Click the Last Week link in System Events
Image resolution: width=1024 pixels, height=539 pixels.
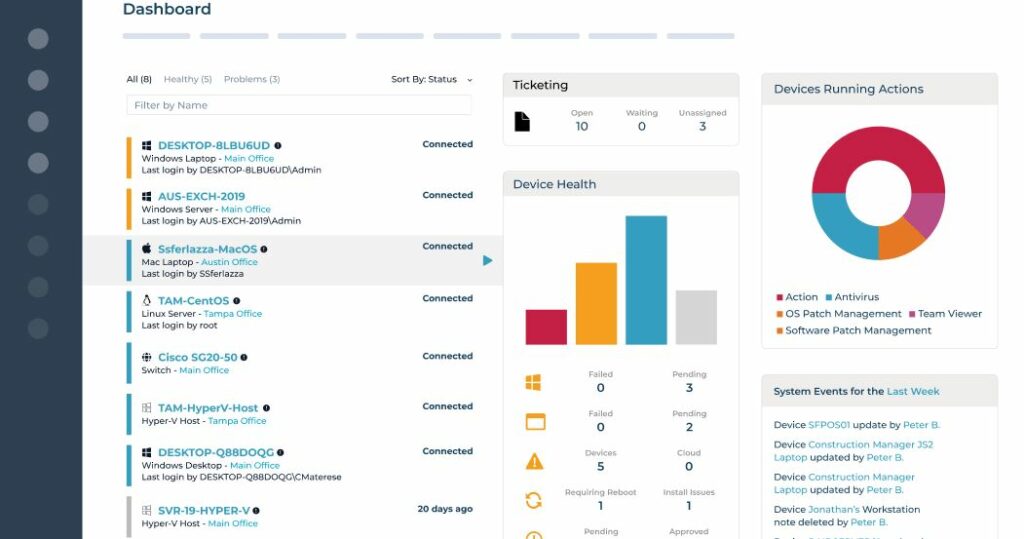pyautogui.click(x=913, y=391)
